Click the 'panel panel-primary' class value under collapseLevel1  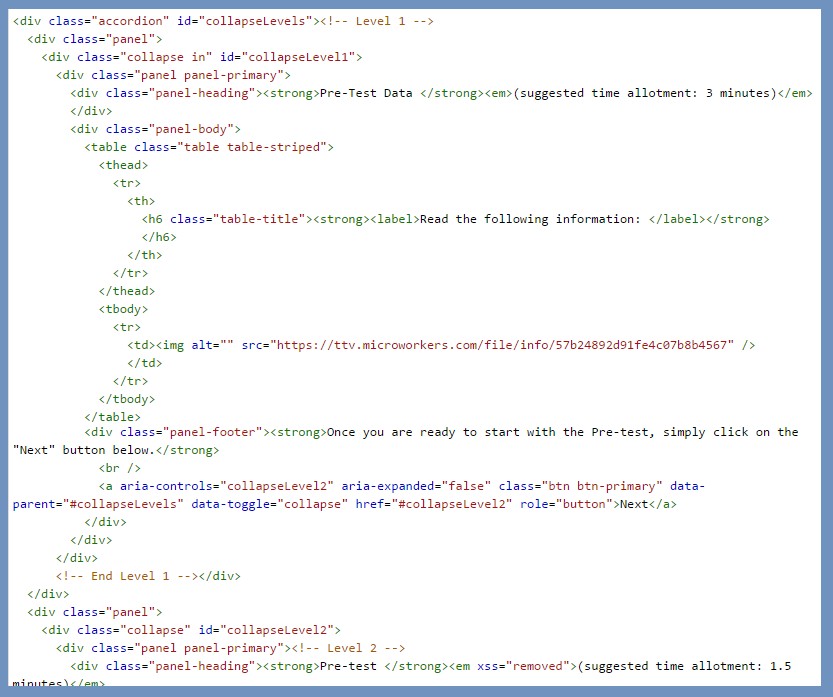tap(209, 75)
